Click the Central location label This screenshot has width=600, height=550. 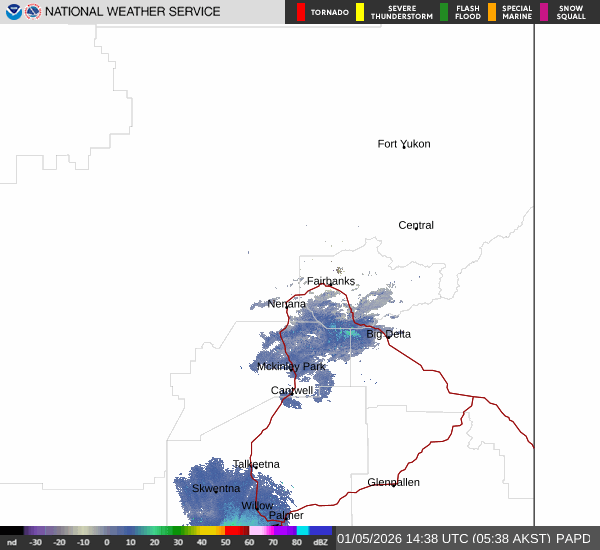416,225
